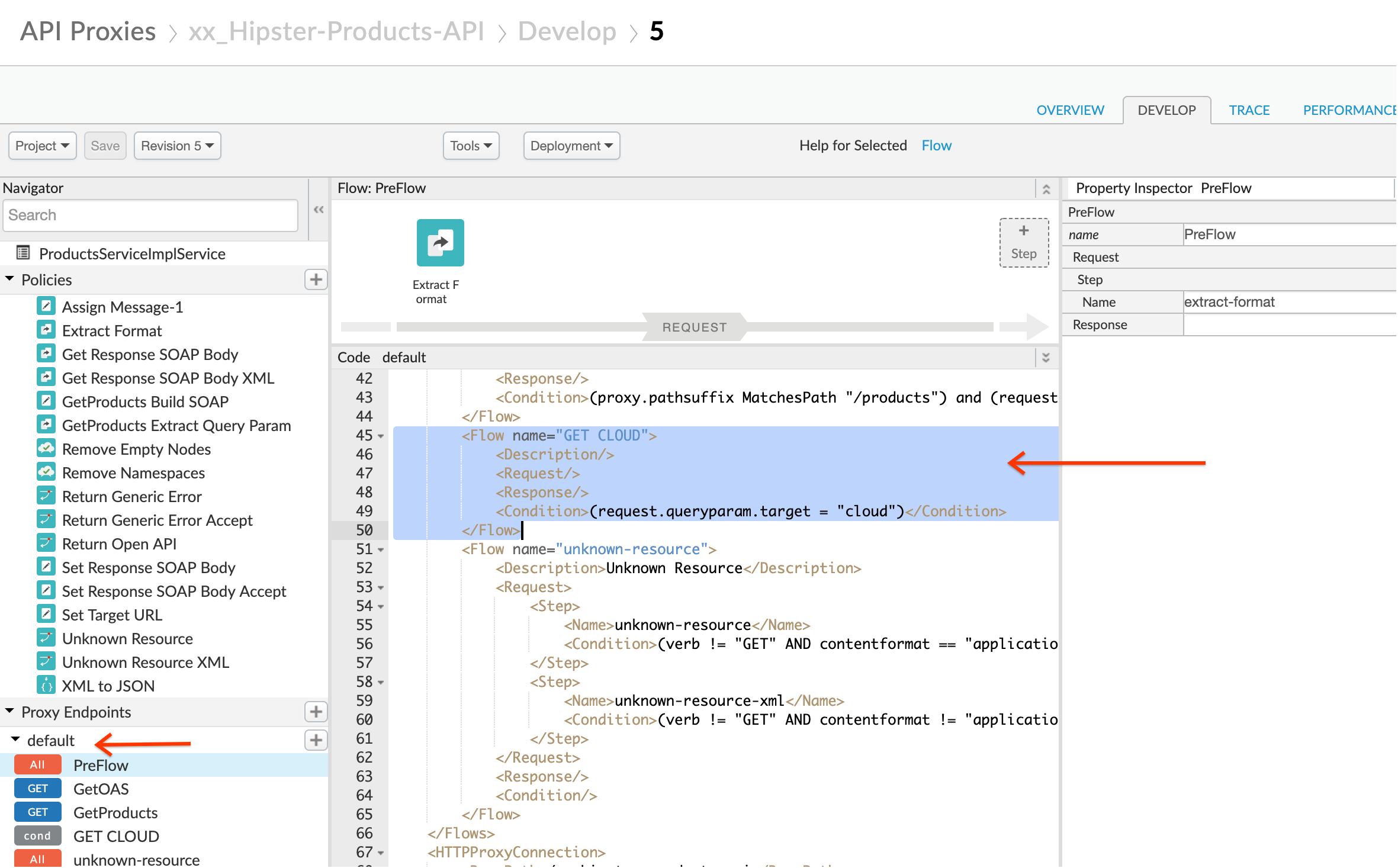Open the Tools dropdown menu
This screenshot has height=868, width=1398.
pyautogui.click(x=471, y=146)
